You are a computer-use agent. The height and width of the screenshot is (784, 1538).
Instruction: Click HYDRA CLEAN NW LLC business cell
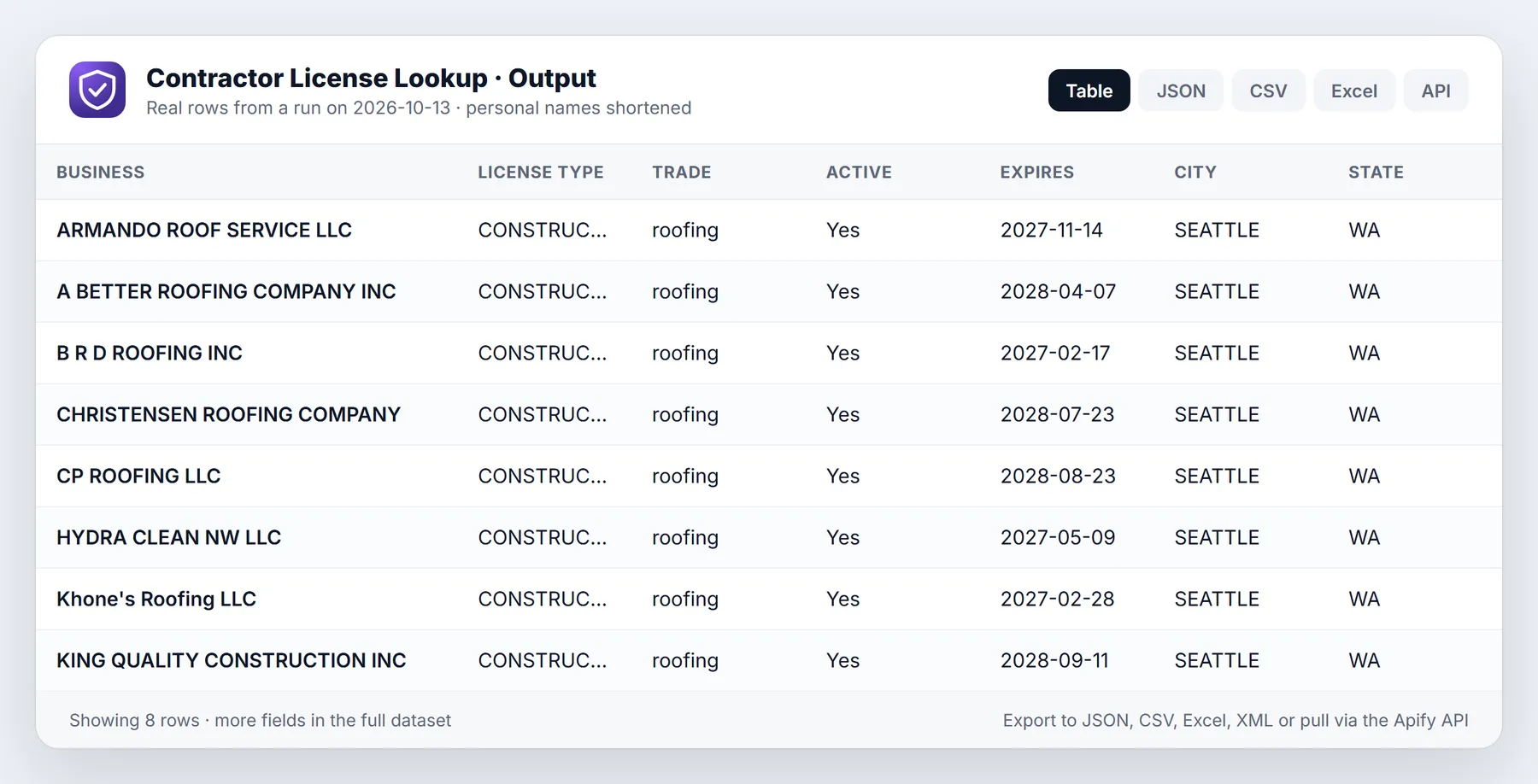[168, 537]
